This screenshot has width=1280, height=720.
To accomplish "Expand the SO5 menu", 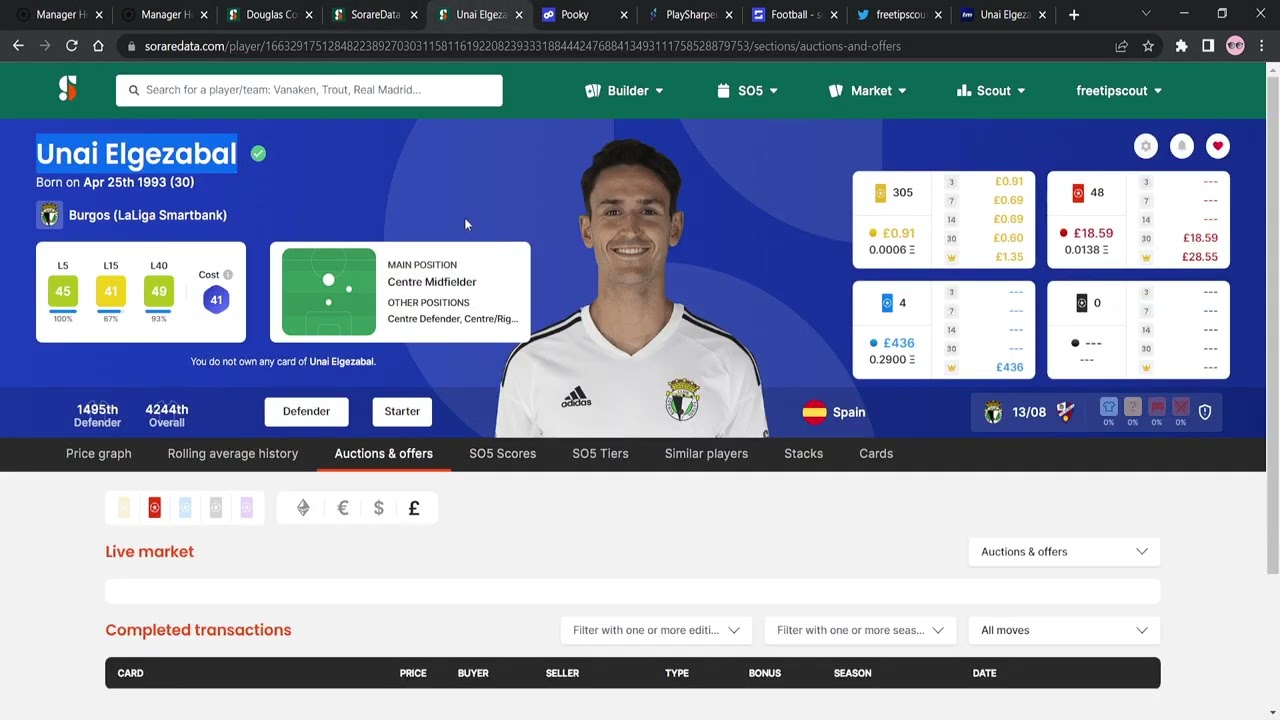I will coord(749,90).
